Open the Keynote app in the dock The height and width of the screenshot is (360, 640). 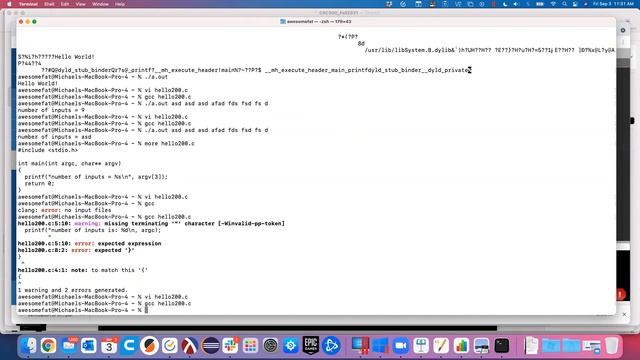[421, 346]
